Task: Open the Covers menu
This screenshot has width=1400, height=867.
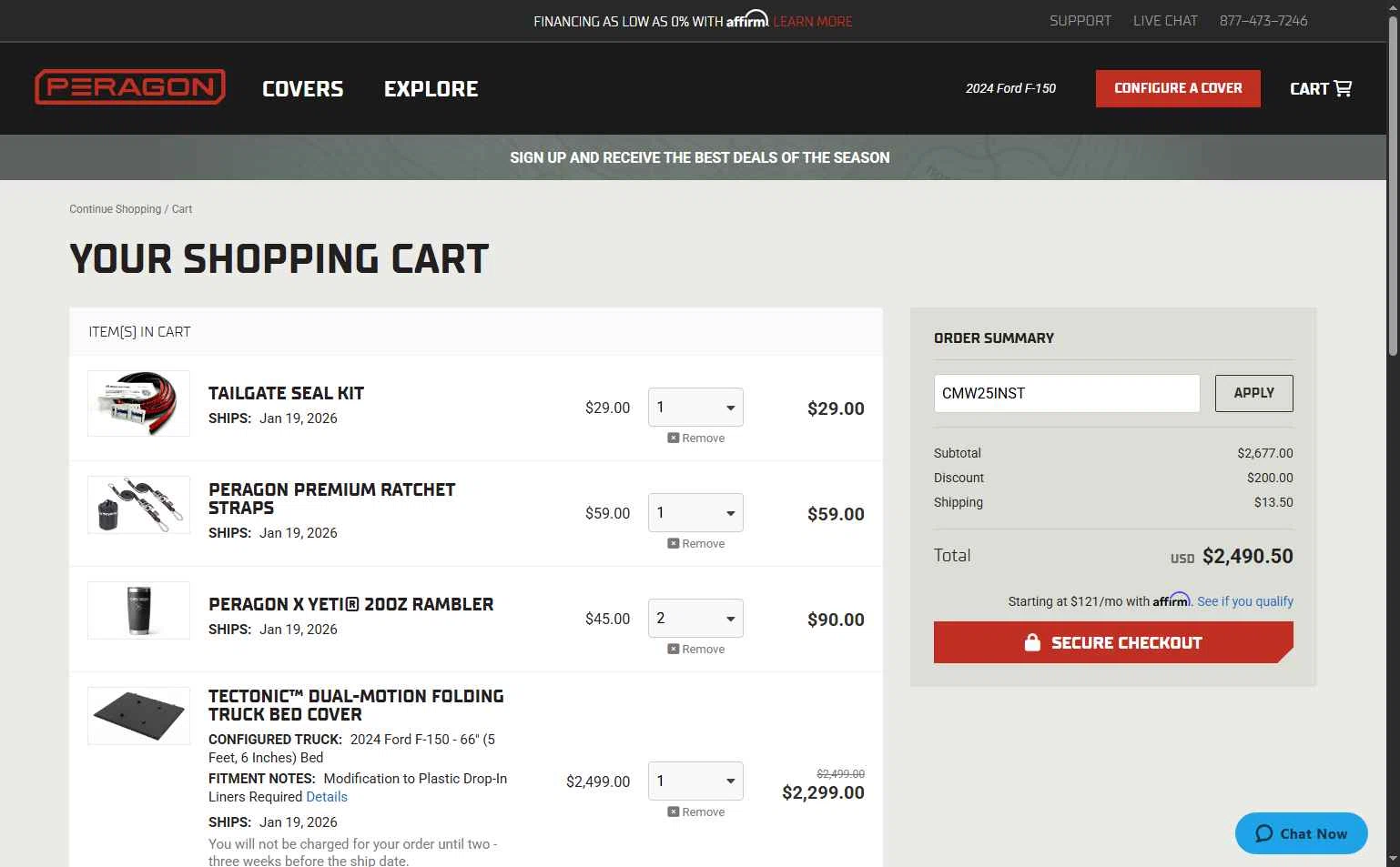Action: 303,89
